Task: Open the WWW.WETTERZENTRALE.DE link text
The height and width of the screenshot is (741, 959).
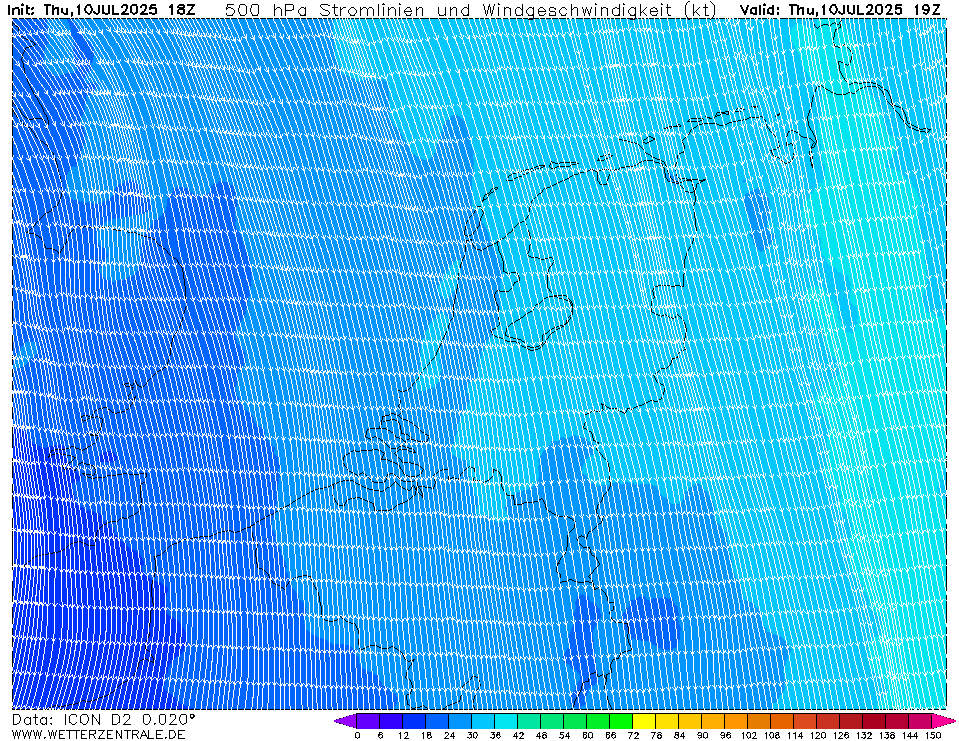Action: tap(98, 734)
